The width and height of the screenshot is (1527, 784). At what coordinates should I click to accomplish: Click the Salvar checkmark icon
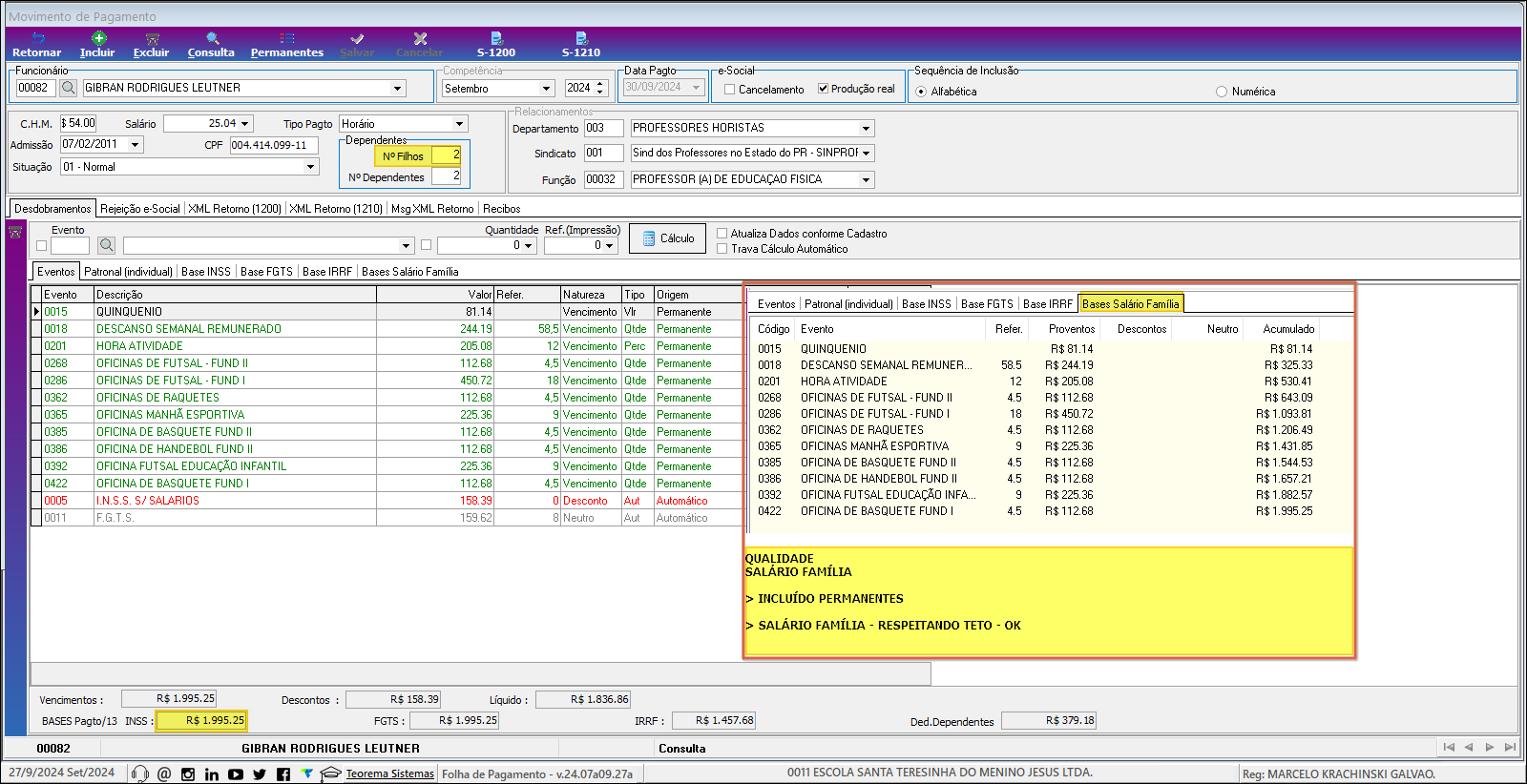click(357, 38)
